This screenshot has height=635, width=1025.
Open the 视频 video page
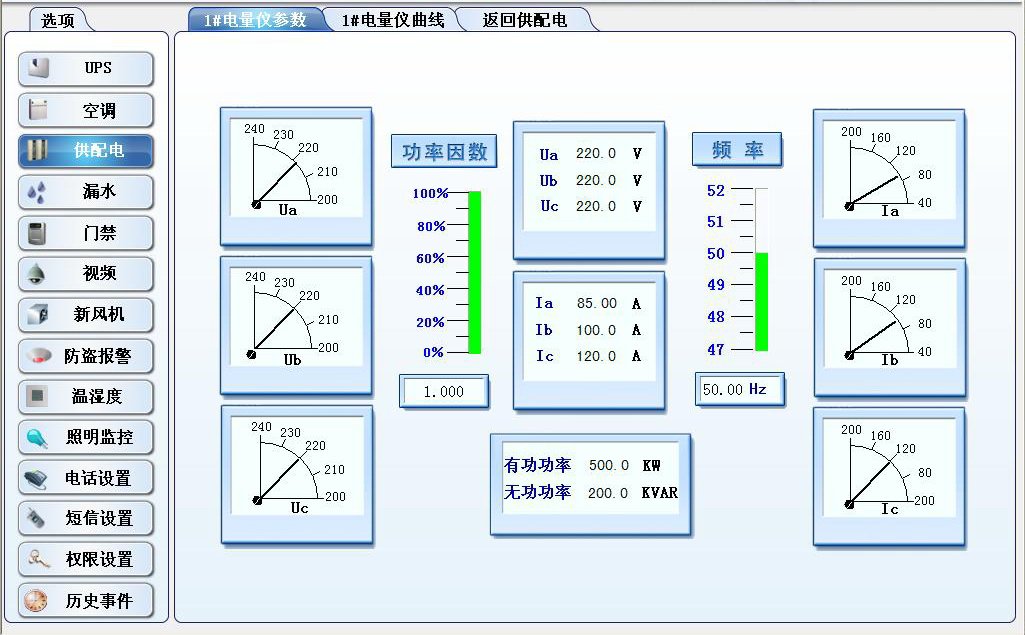[86, 273]
